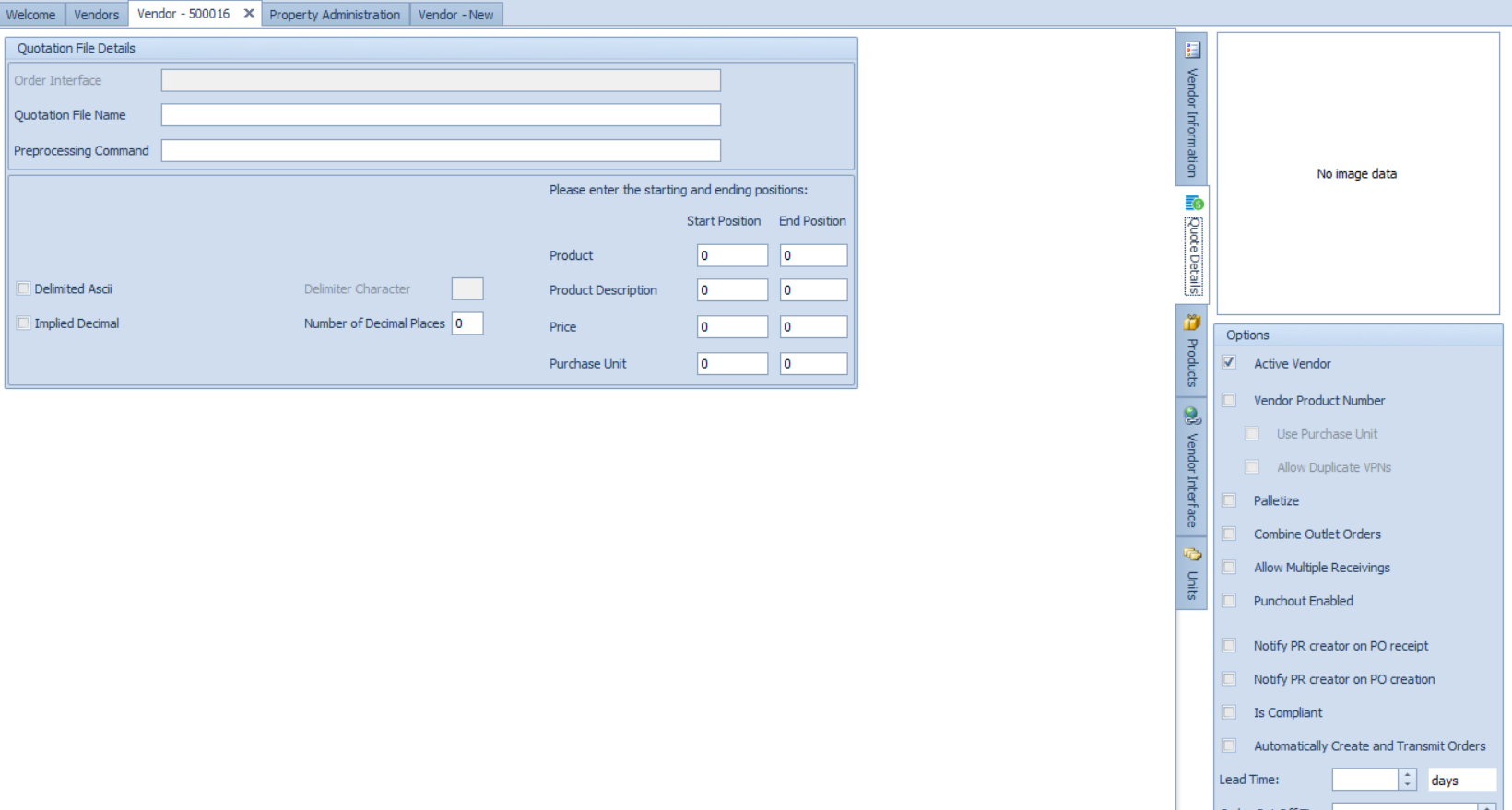Click the Product Description End Position field

tap(813, 290)
